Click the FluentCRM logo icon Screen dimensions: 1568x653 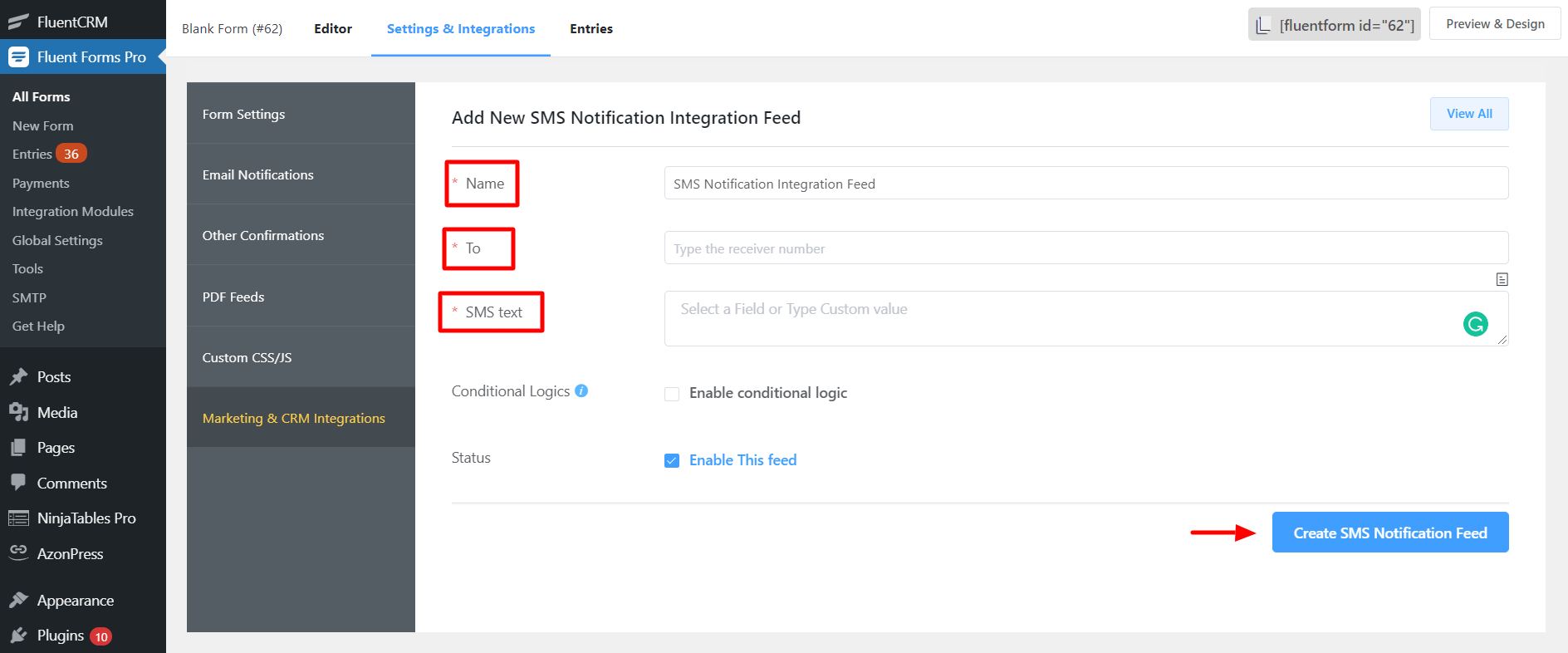point(18,22)
